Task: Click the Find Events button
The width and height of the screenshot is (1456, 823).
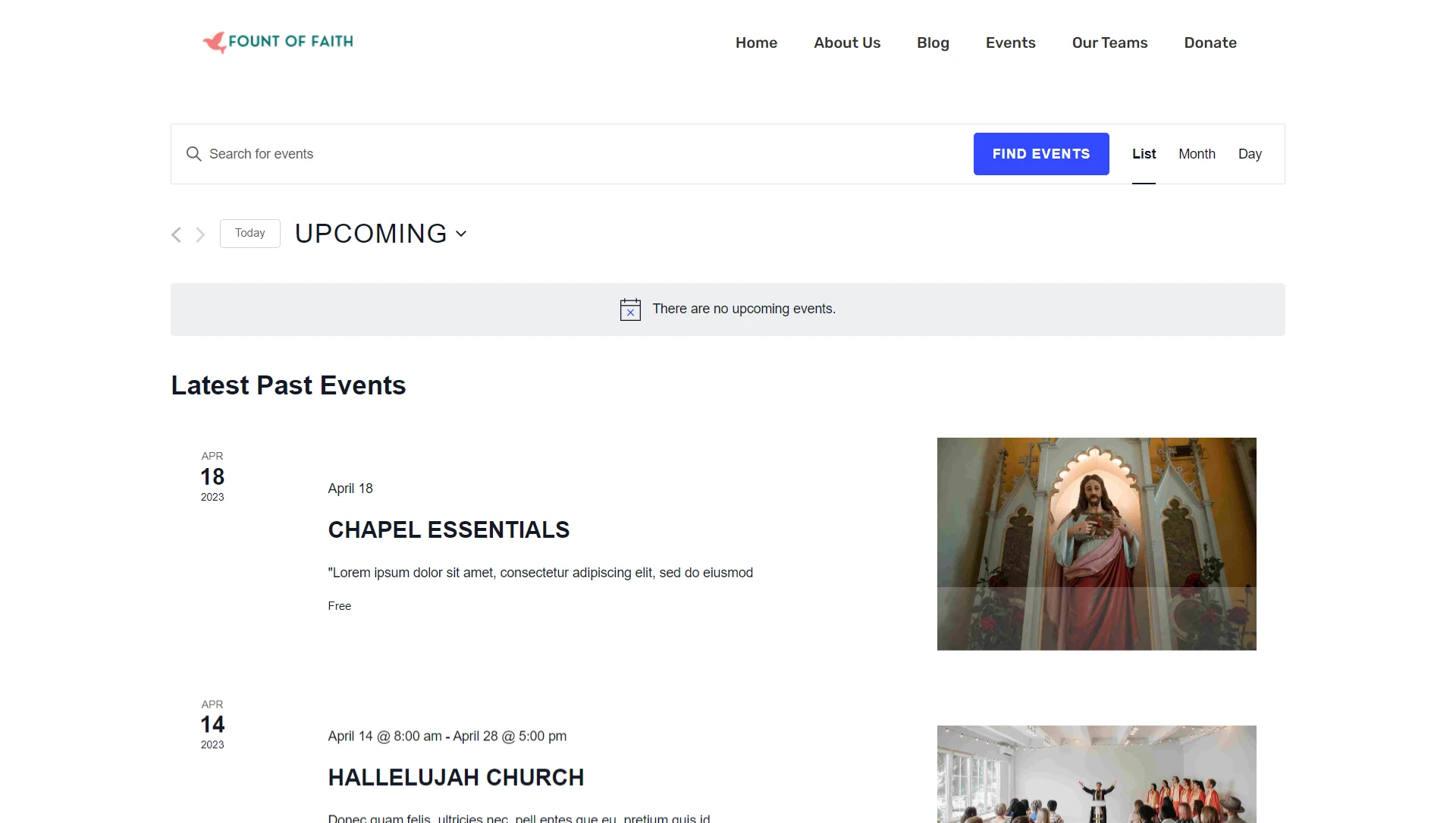Action: (1041, 154)
